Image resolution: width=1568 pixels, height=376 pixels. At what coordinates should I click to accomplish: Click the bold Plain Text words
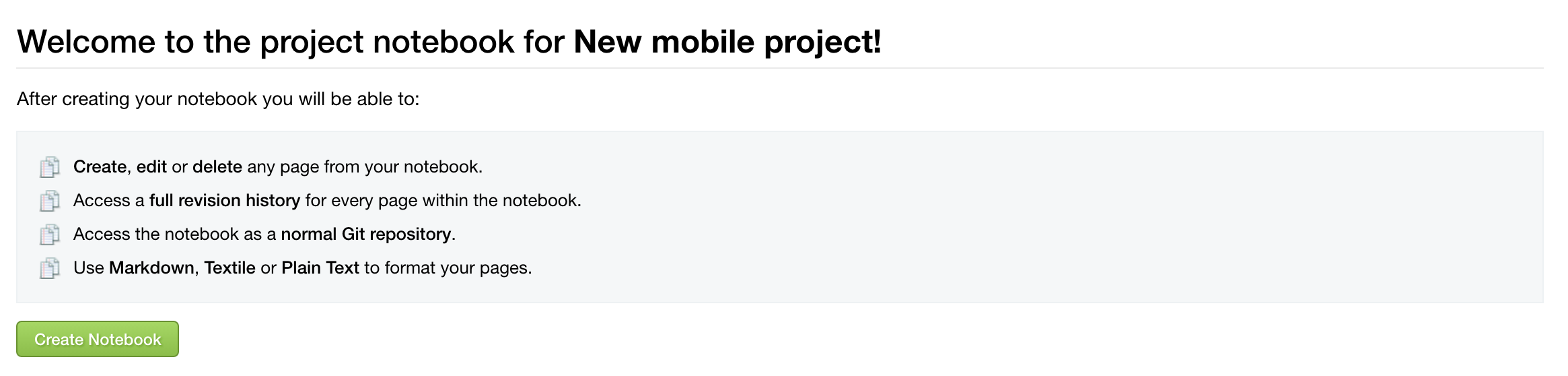click(x=320, y=268)
